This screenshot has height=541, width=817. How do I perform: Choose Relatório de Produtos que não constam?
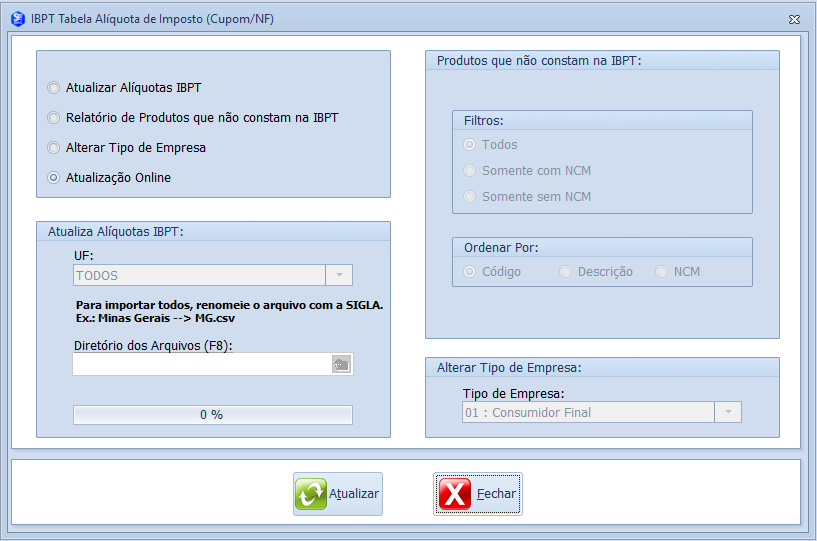[54, 118]
